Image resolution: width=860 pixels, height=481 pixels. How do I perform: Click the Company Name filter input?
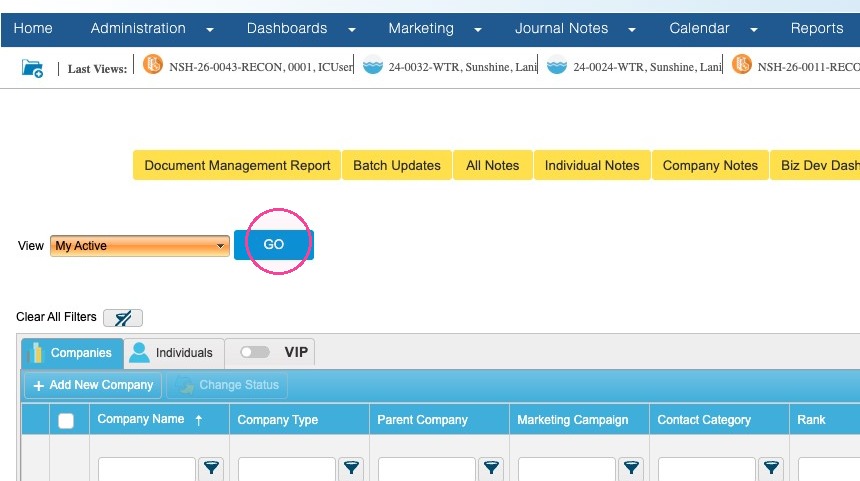pos(147,469)
